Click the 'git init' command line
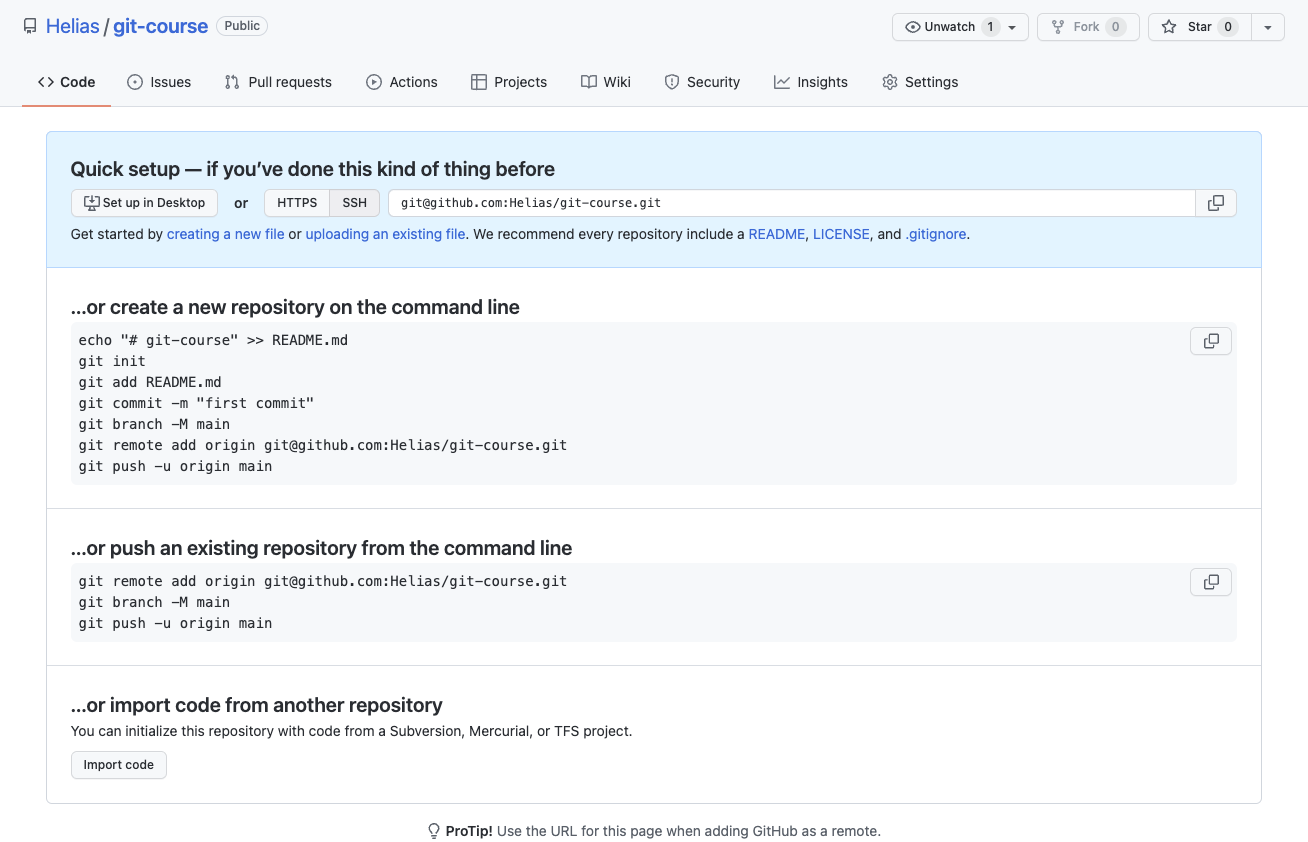Viewport: 1308px width, 842px height. coord(112,361)
